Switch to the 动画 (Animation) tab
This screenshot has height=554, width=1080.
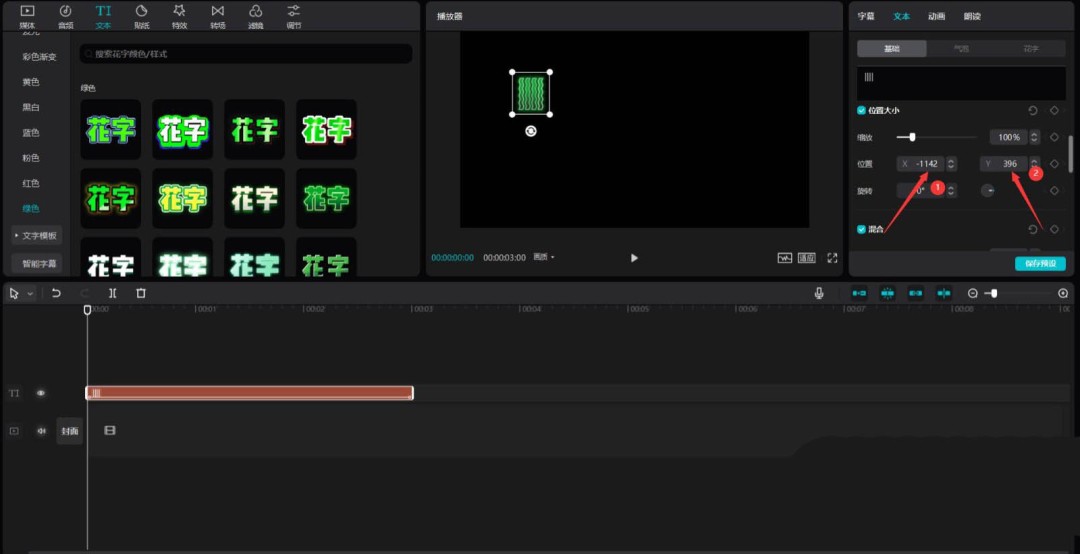[936, 16]
